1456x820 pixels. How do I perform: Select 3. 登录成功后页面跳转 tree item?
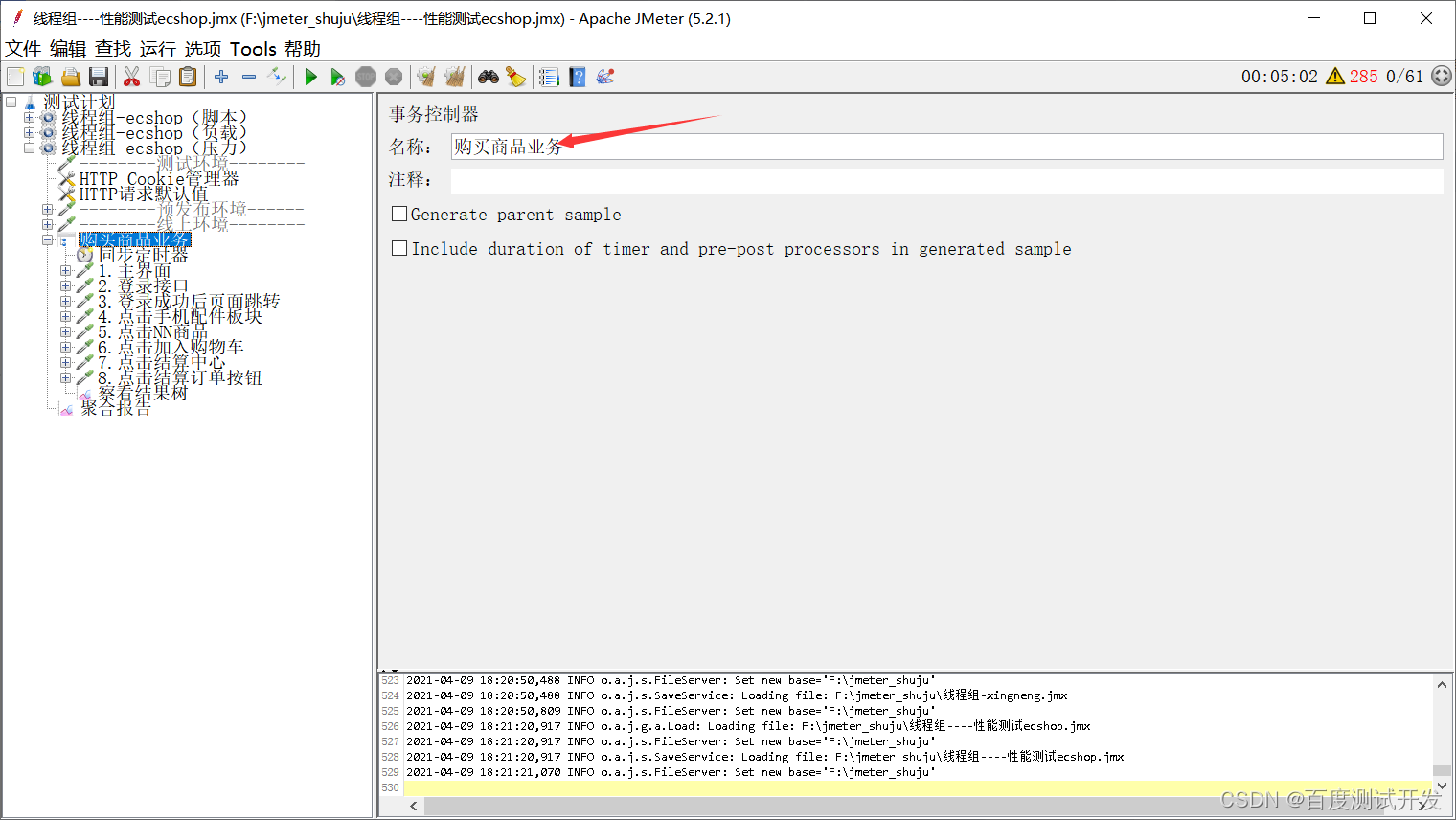click(189, 302)
